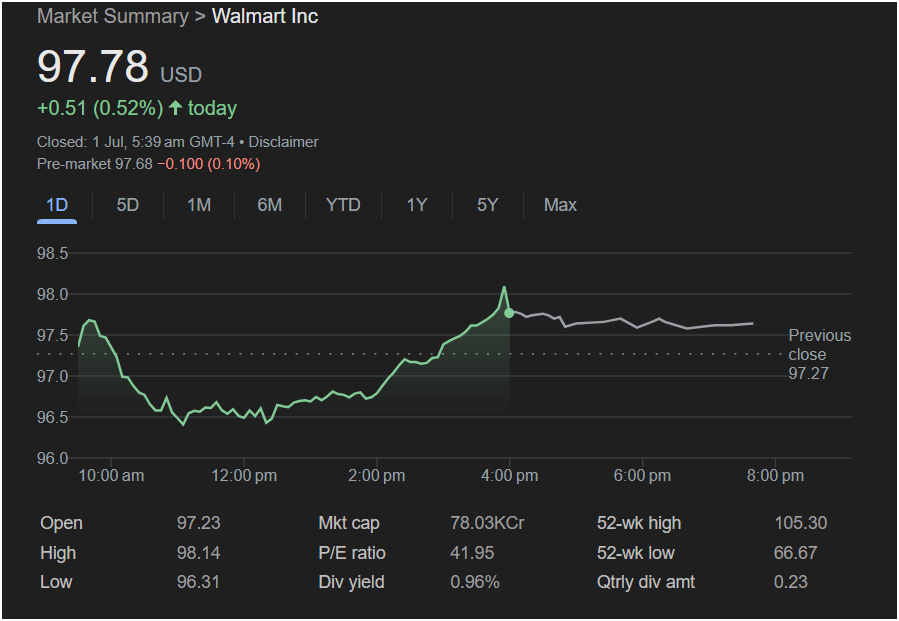Show the 6M chart range
Screen dimensions: 899x621
point(269,205)
